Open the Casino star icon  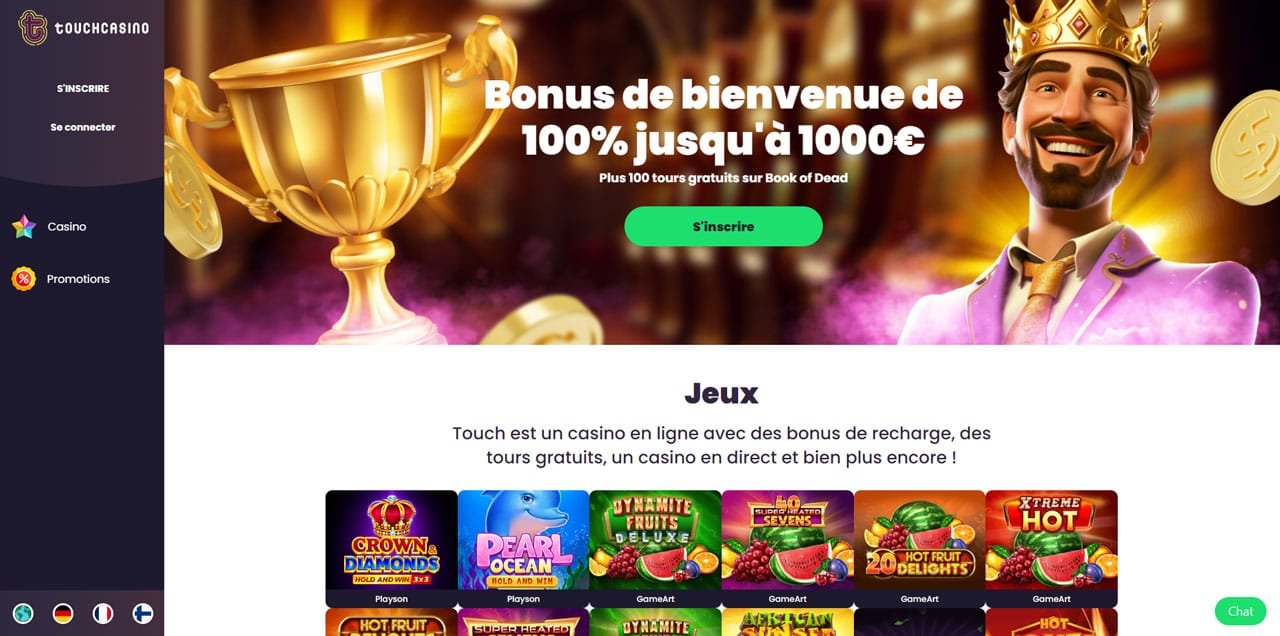(x=24, y=227)
